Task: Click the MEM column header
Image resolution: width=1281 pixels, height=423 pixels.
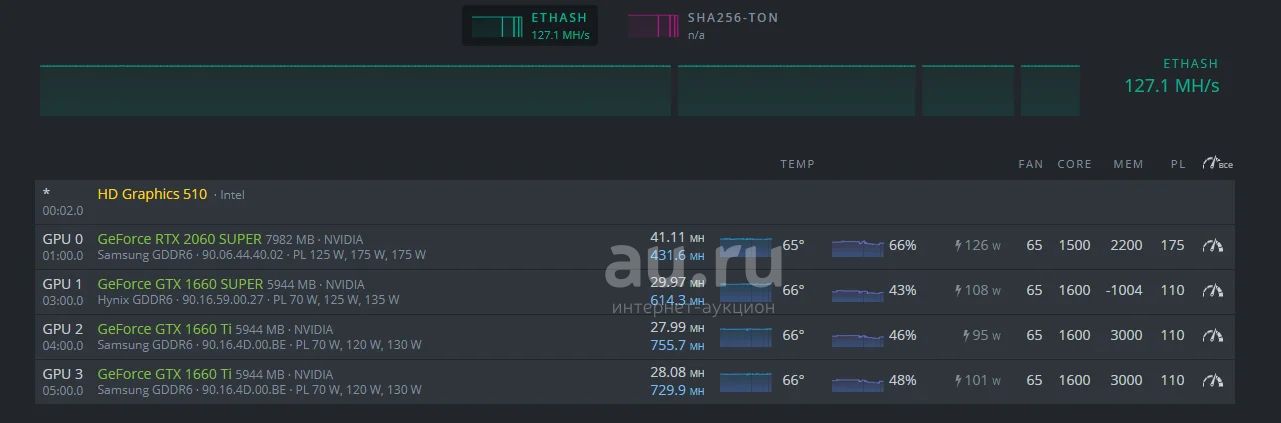Action: (x=1128, y=164)
